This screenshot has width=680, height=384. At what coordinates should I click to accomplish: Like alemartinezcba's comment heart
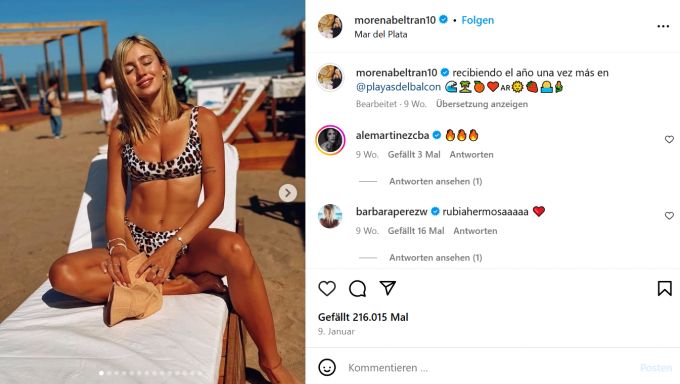click(669, 139)
